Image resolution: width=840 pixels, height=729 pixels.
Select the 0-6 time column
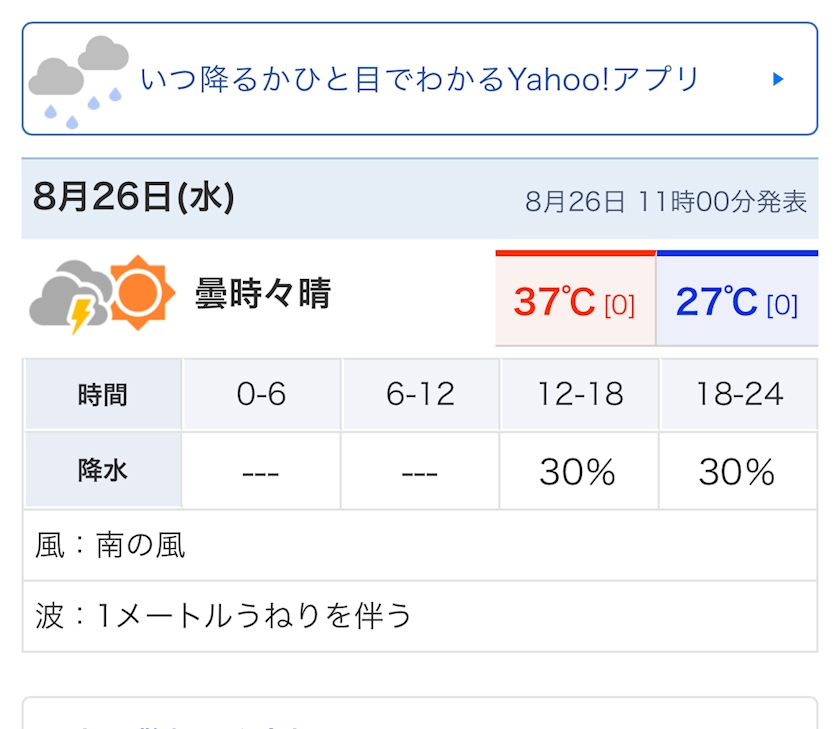261,394
